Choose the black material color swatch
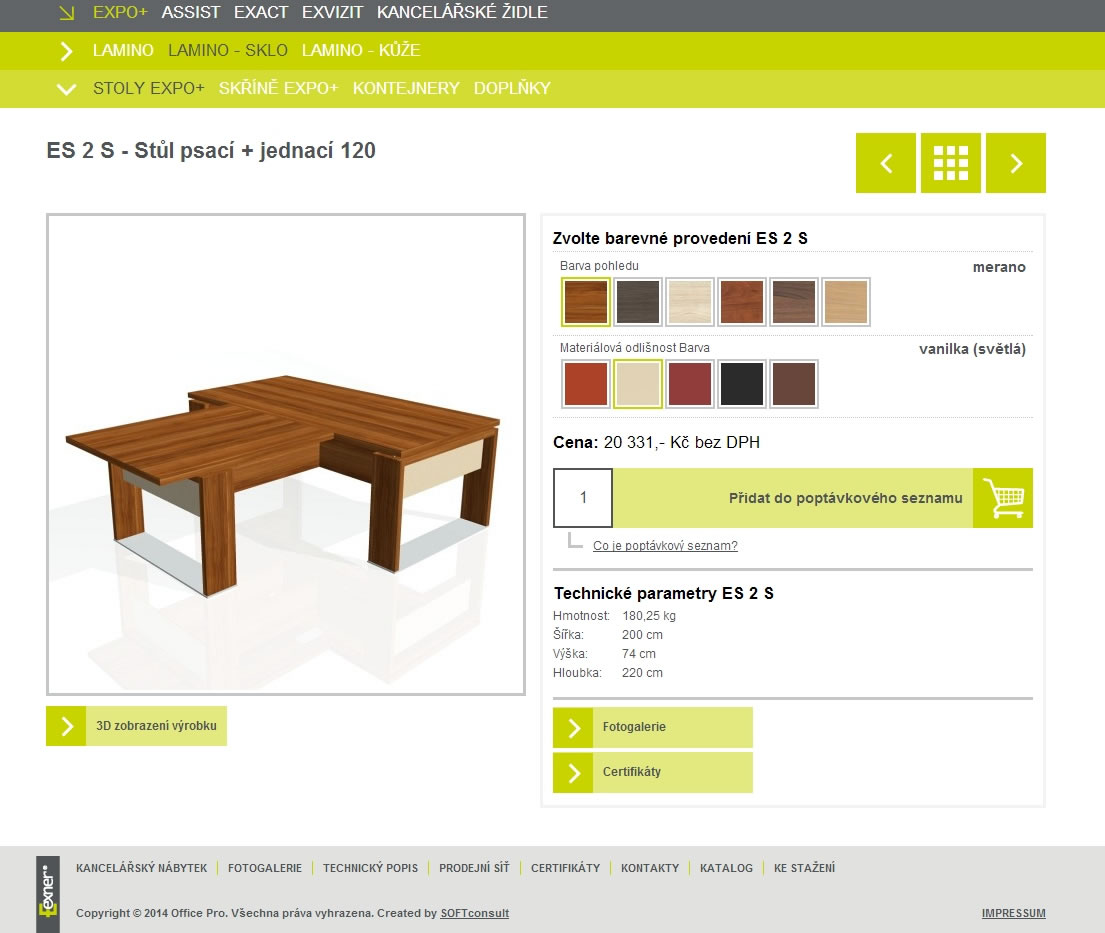1105x933 pixels. pos(742,384)
